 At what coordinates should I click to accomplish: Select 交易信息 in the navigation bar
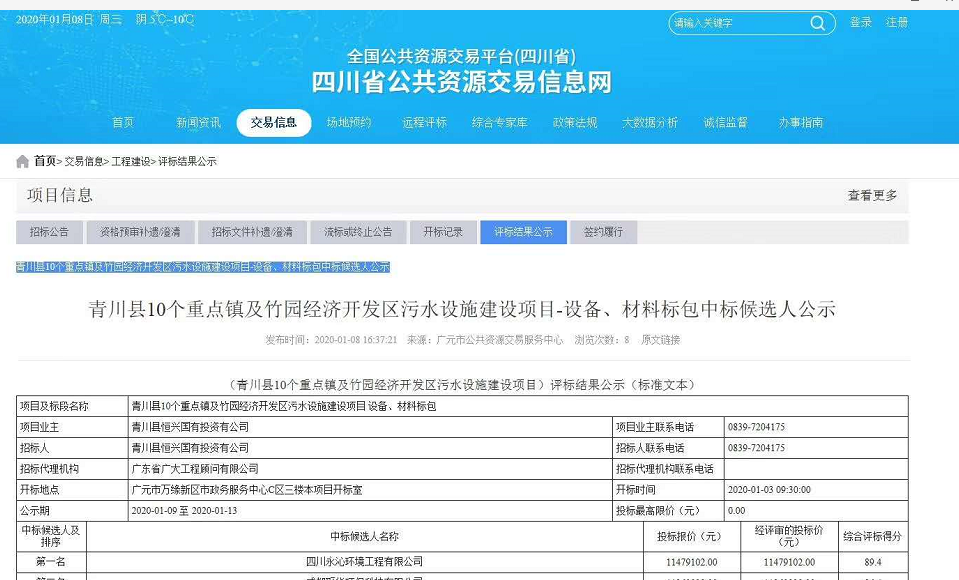point(273,123)
